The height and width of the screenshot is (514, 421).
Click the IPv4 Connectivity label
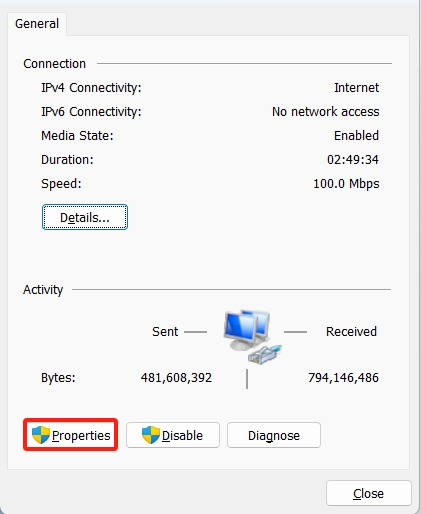coord(91,88)
